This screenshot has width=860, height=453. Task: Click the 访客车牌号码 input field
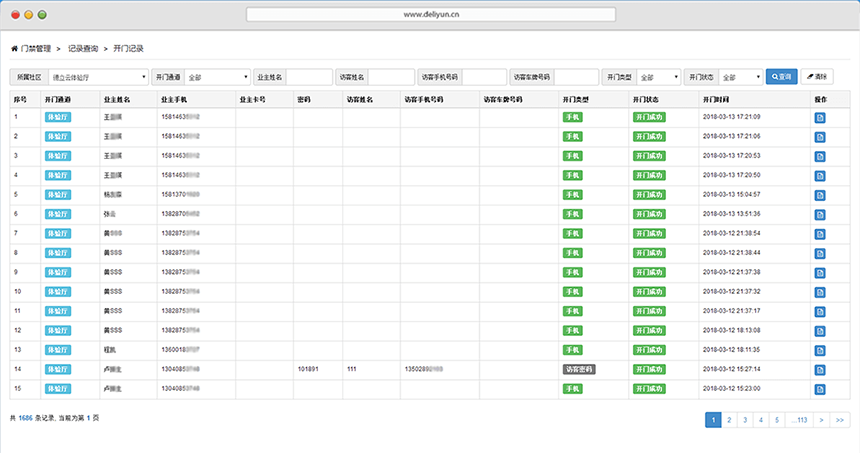tap(576, 77)
